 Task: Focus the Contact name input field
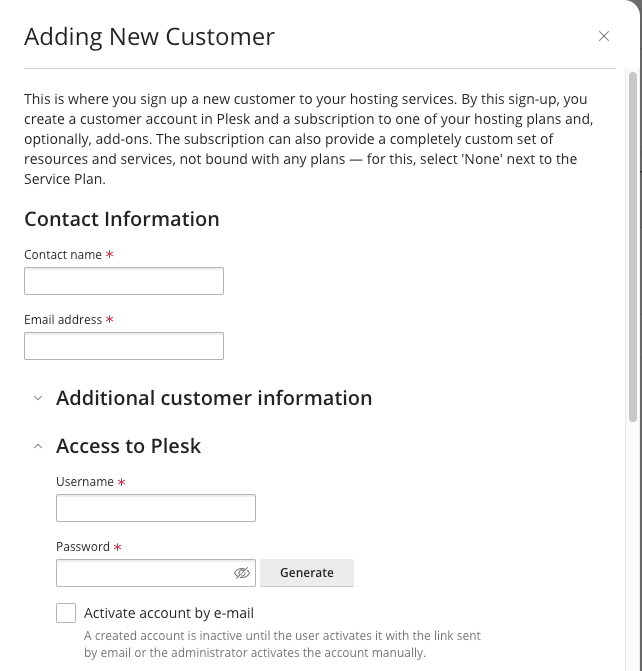pos(124,281)
